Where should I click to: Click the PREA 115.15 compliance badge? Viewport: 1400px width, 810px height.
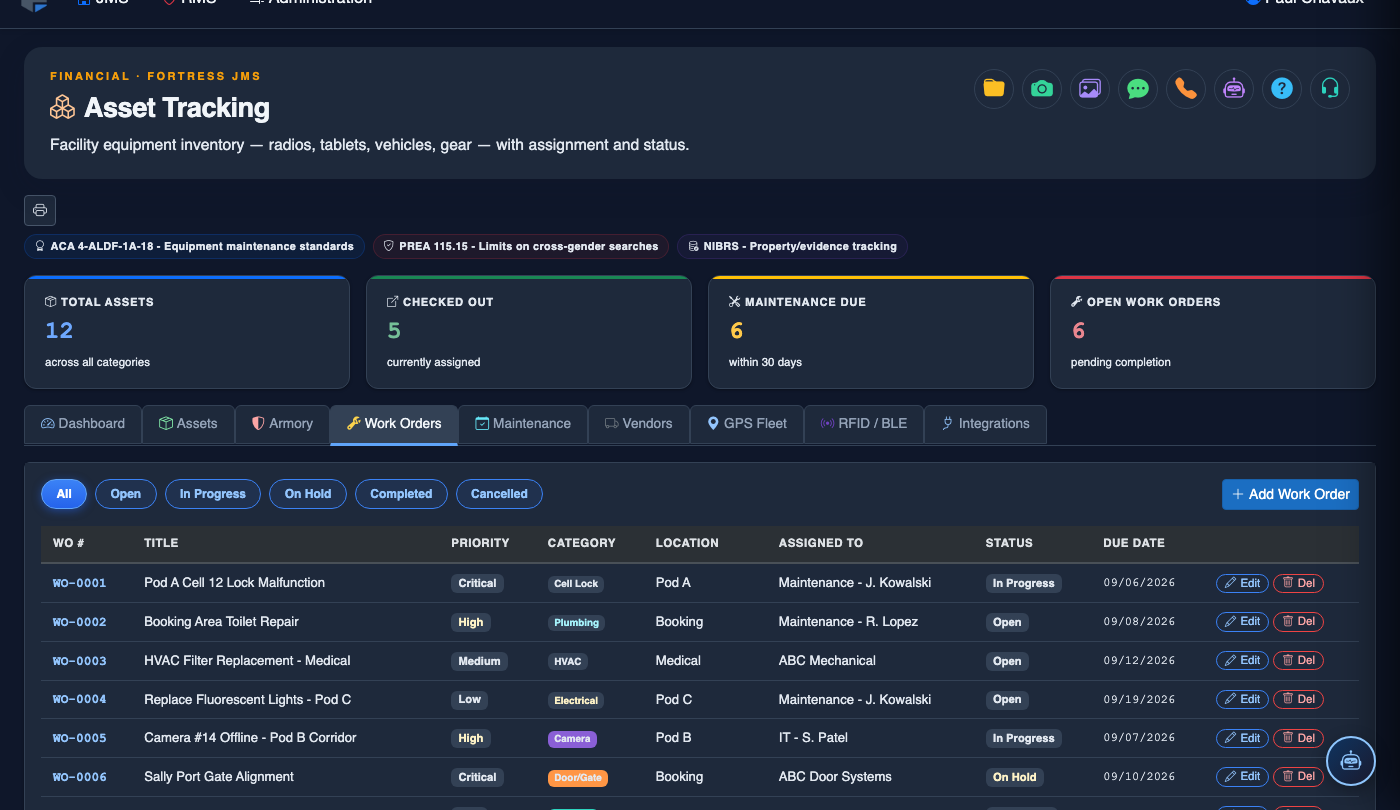[520, 246]
